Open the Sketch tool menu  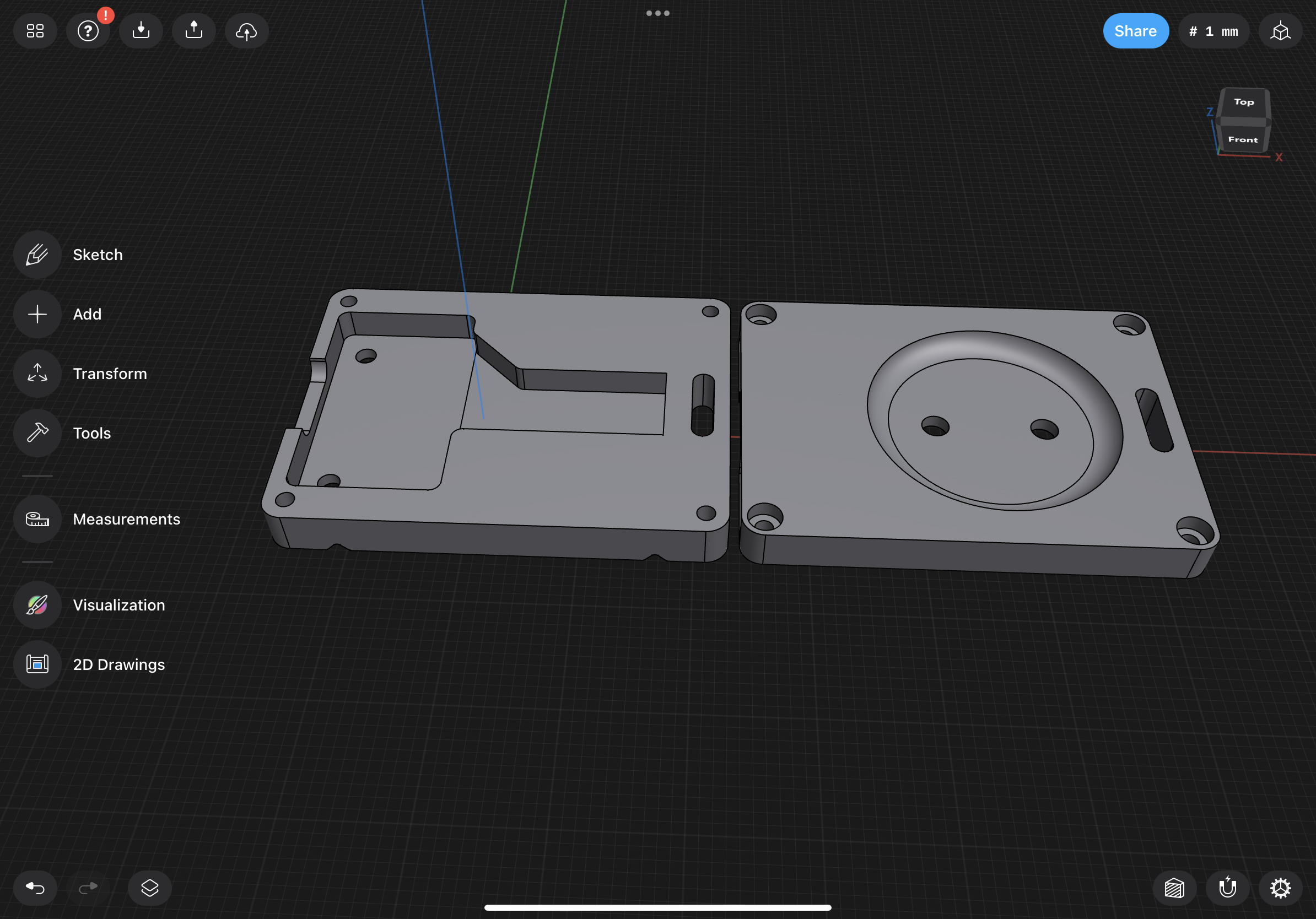(x=37, y=255)
